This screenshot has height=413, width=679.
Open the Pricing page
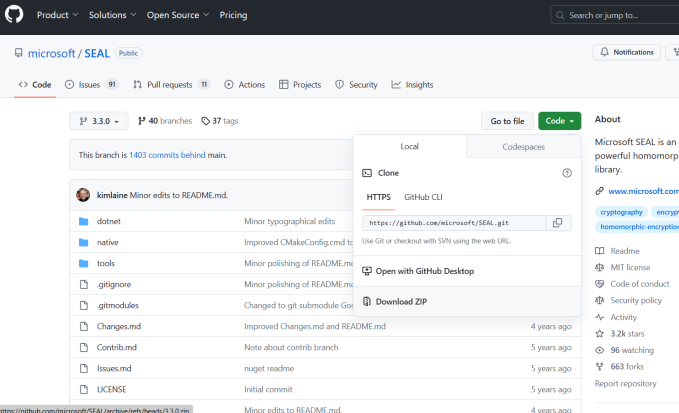click(233, 15)
